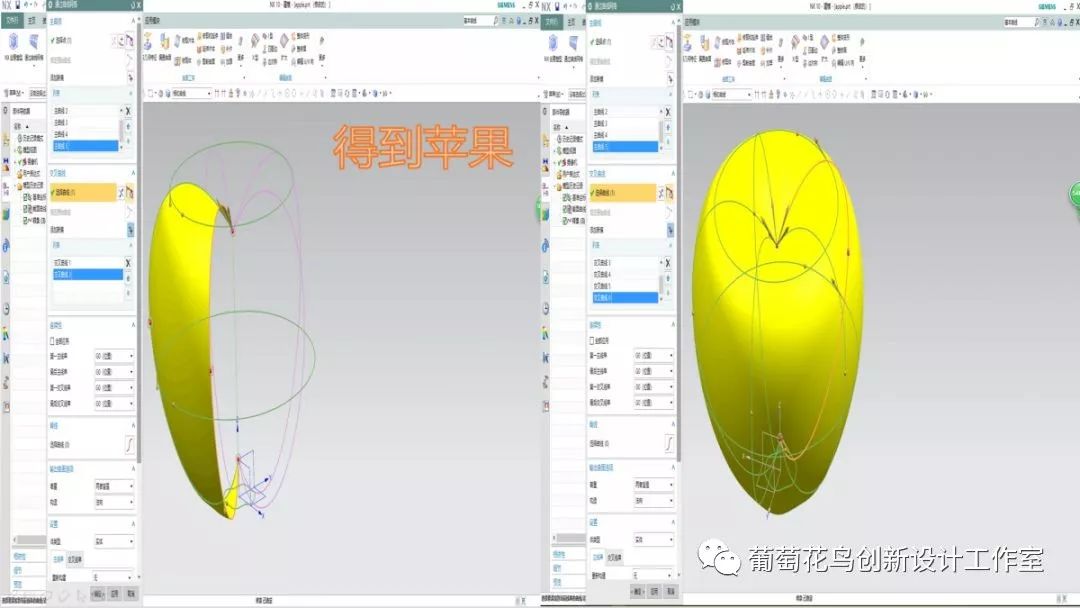Click NX Realize Shape ribbon icon, left window
The width and height of the screenshot is (1080, 608).
(13, 43)
